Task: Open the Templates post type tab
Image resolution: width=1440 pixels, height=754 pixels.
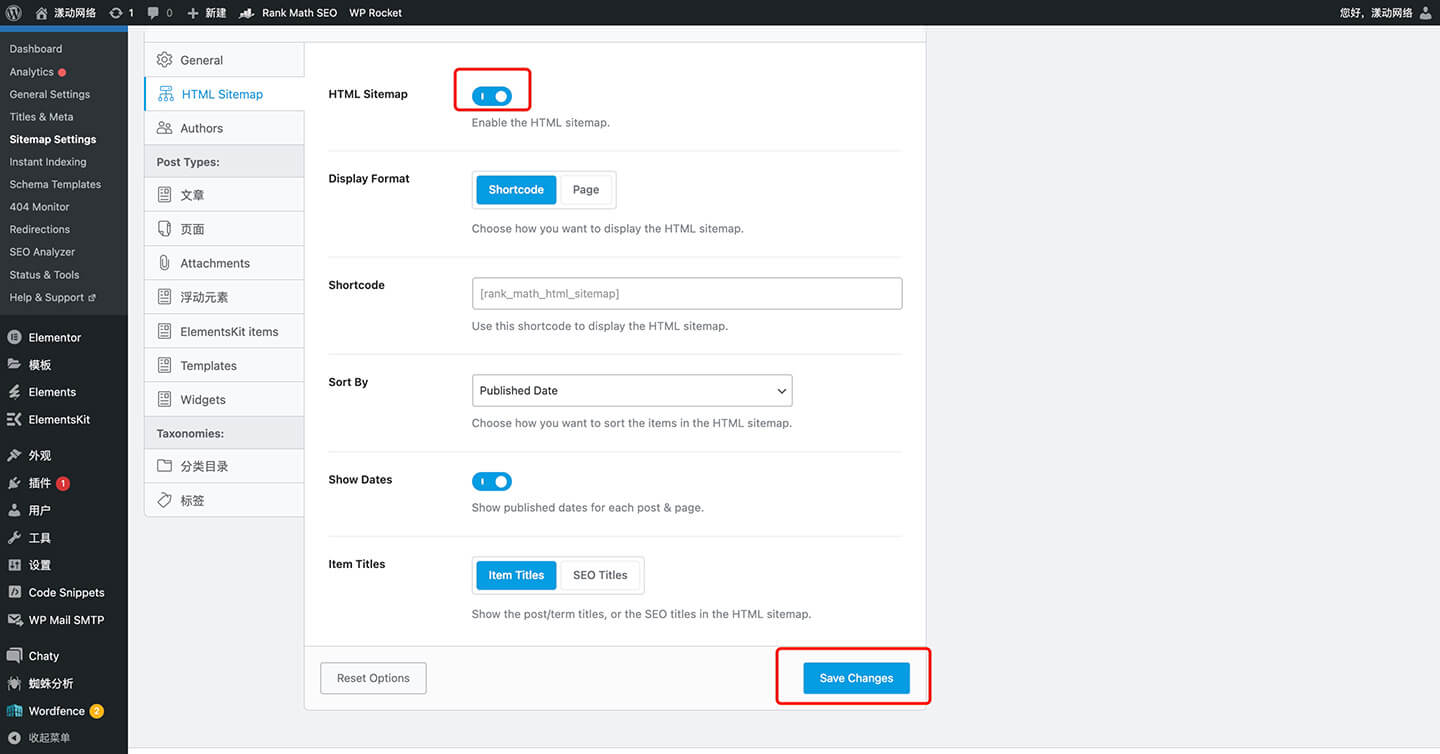Action: [224, 365]
